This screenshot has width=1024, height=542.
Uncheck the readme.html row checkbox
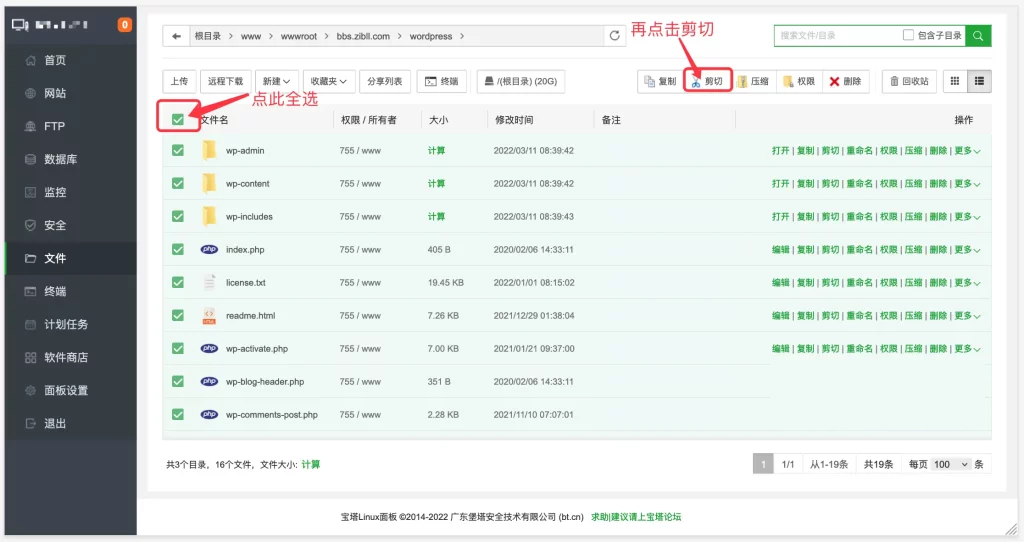pos(178,315)
